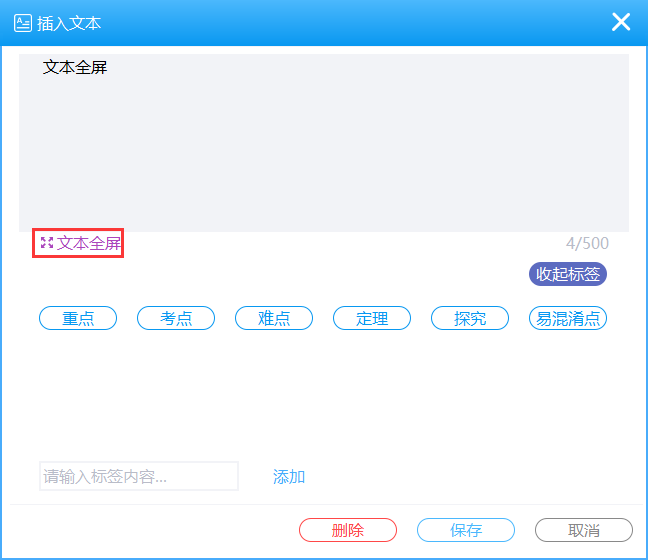648x560 pixels.
Task: Select the 难点 tag
Action: pyautogui.click(x=274, y=318)
